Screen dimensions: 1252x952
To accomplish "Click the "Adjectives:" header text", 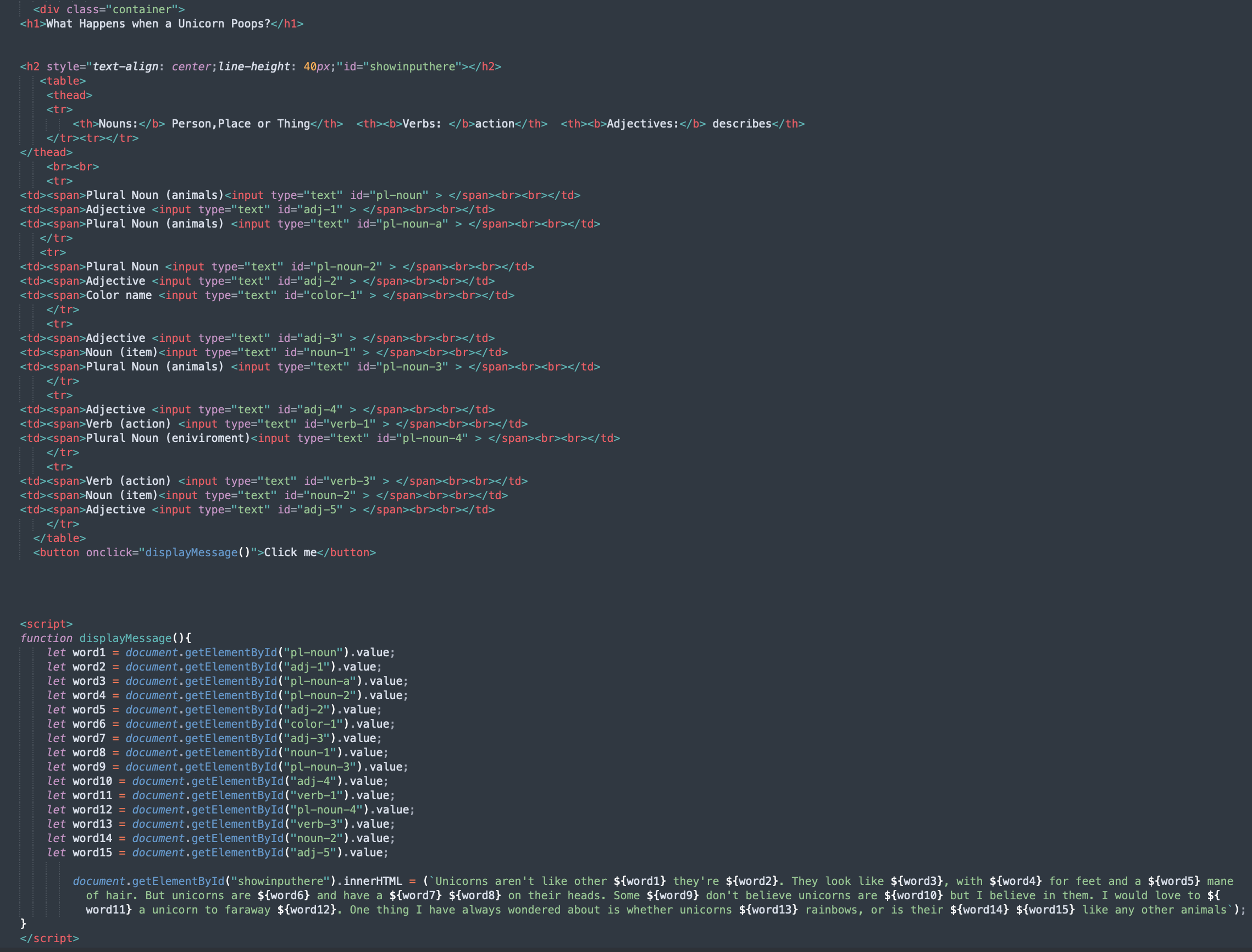I will pyautogui.click(x=643, y=124).
